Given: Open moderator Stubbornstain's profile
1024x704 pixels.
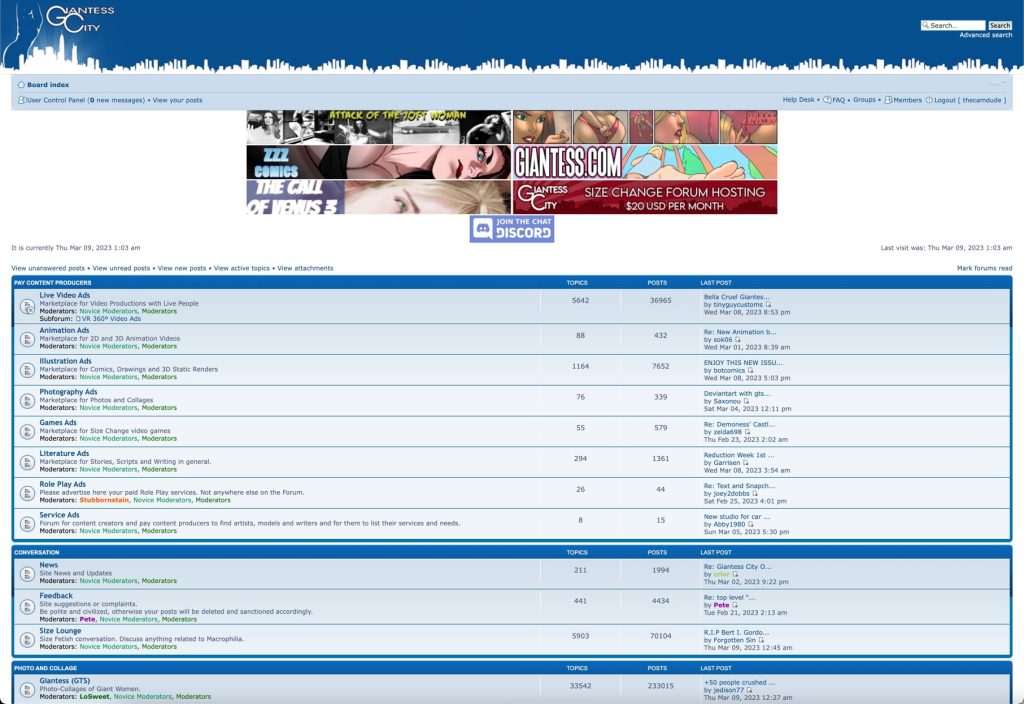Looking at the screenshot, I should point(104,500).
